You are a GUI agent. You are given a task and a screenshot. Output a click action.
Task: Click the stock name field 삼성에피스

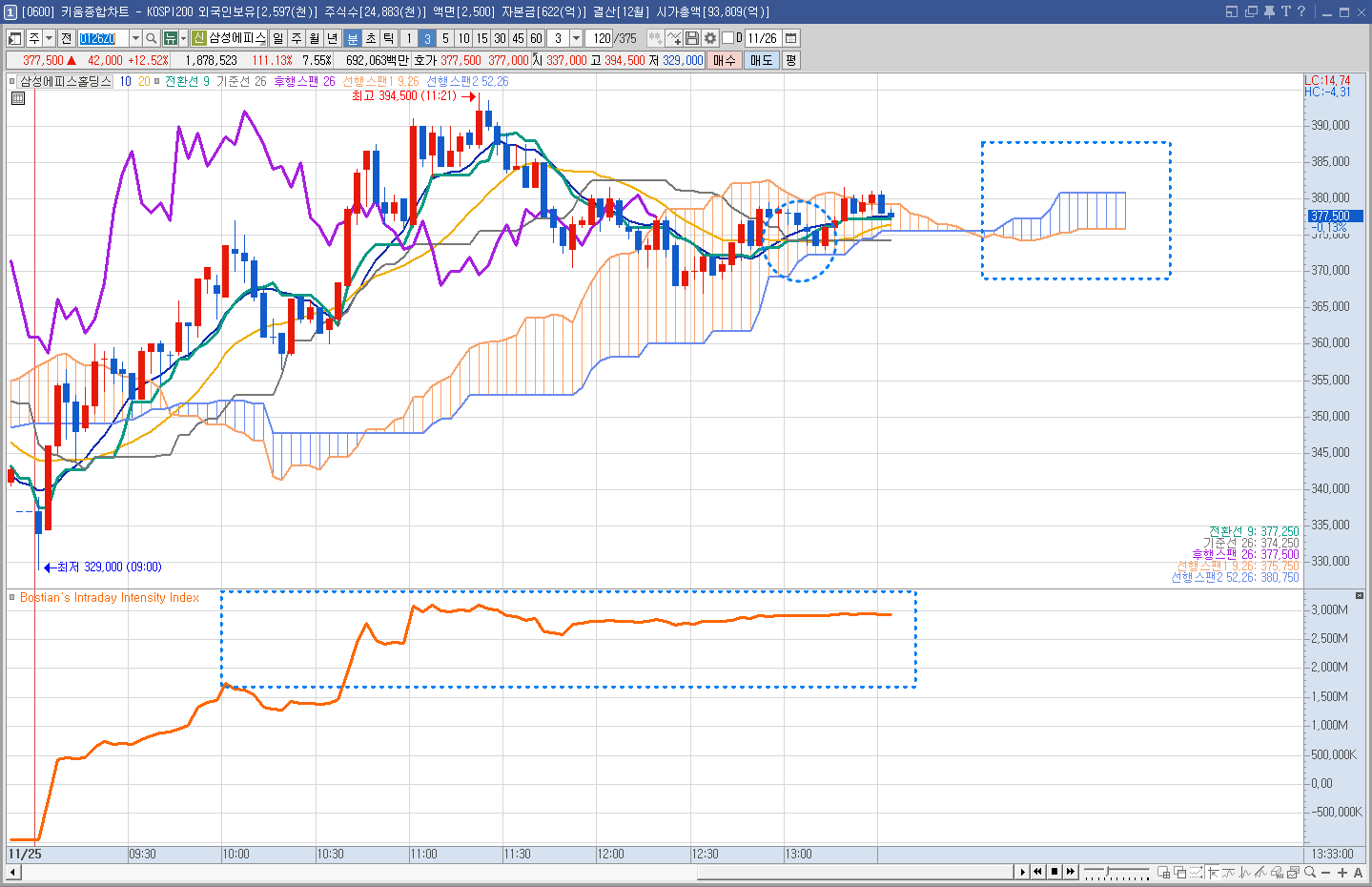point(236,38)
